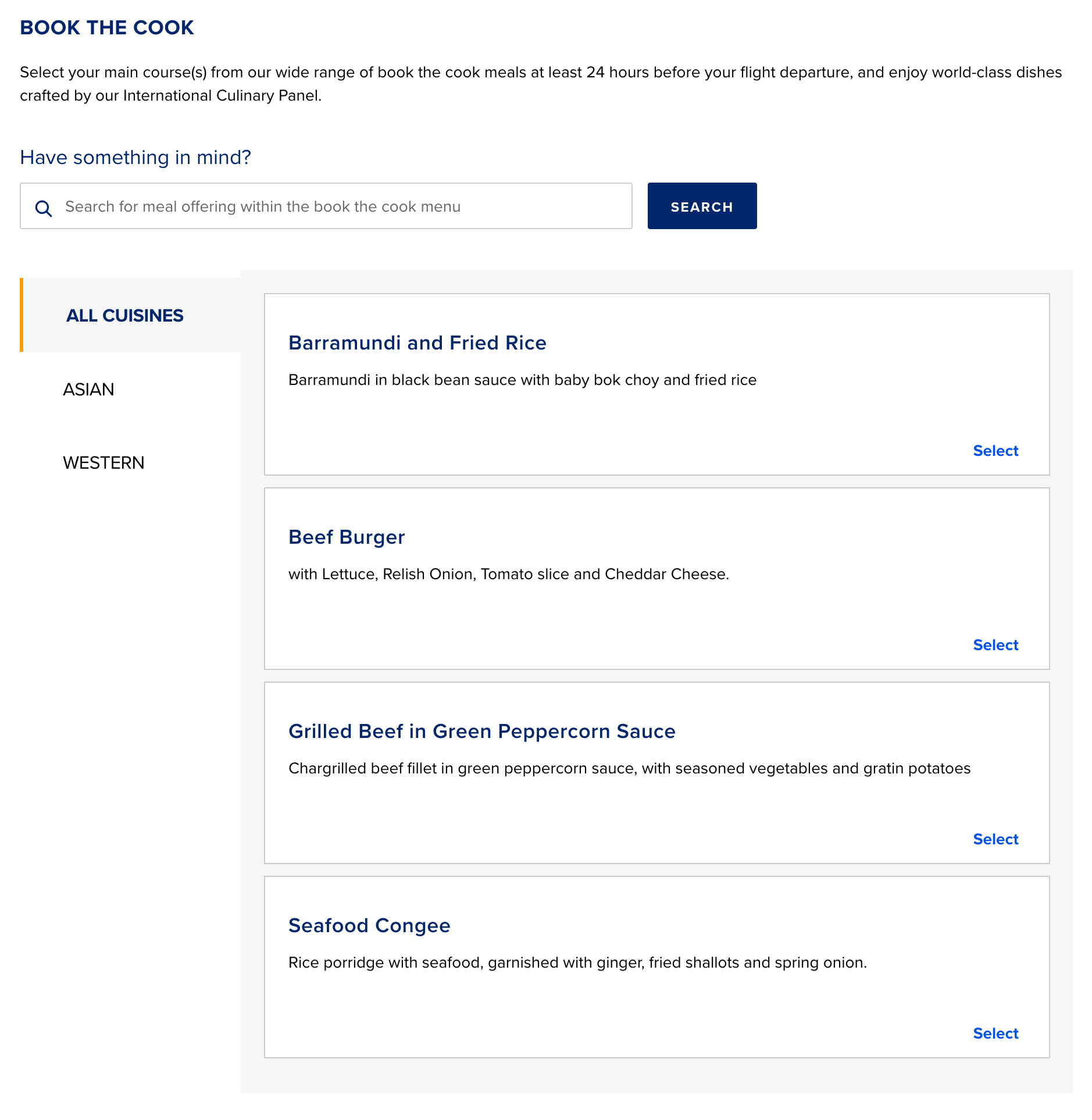1092x1120 pixels.
Task: Select Grilled Beef in Green Peppercorn Sauce
Action: click(x=995, y=839)
